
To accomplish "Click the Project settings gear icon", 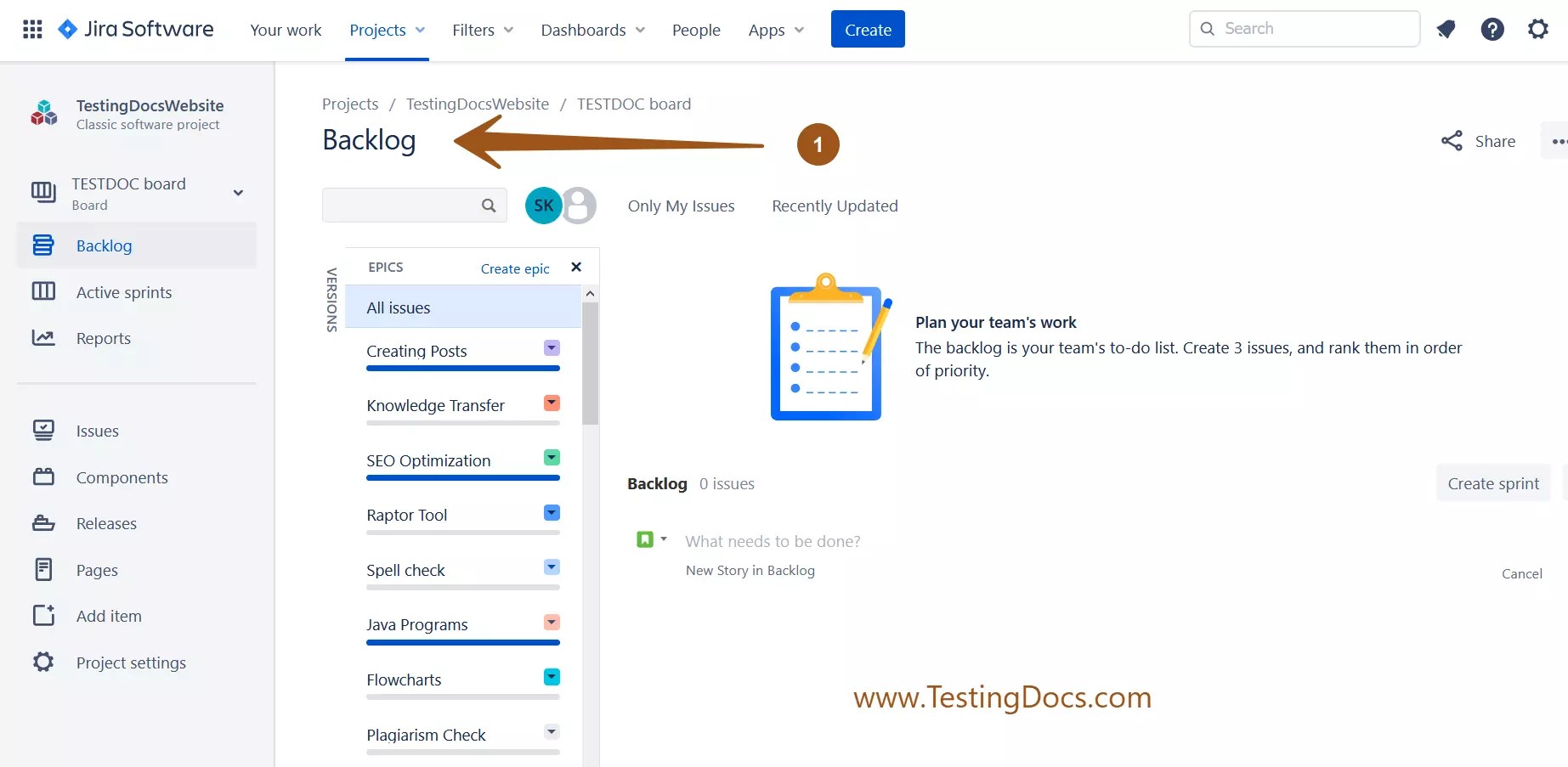I will click(x=43, y=662).
